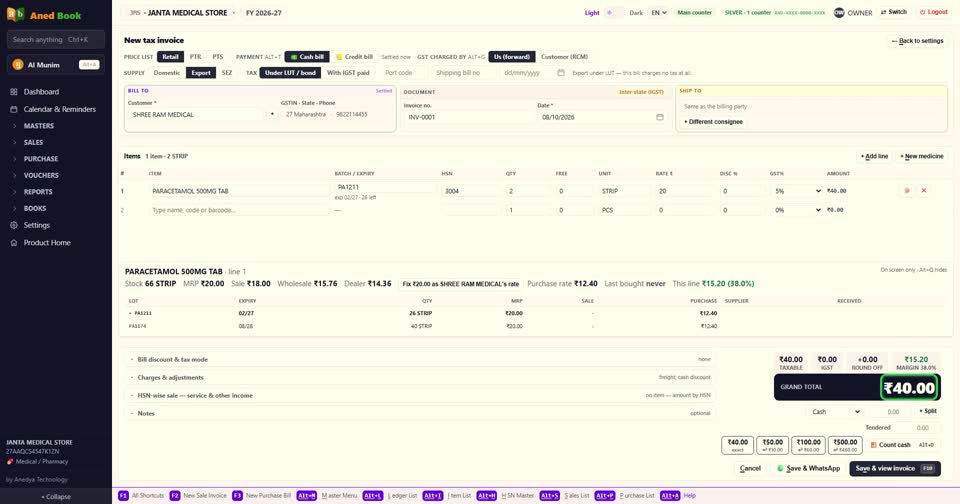This screenshot has height=504, width=960.
Task: Click the Logout button
Action: pyautogui.click(x=933, y=12)
